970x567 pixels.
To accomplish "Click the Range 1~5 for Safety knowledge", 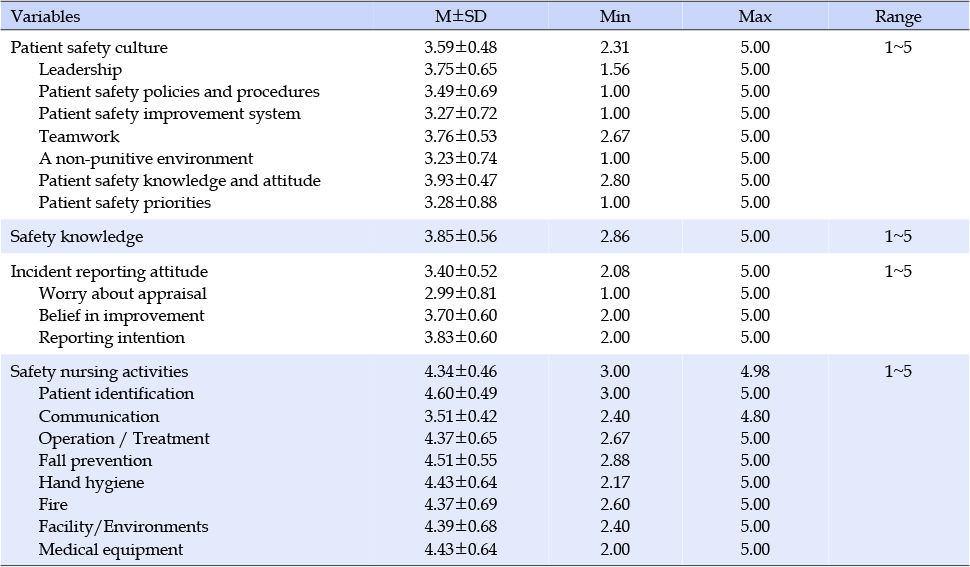I will pyautogui.click(x=898, y=237).
